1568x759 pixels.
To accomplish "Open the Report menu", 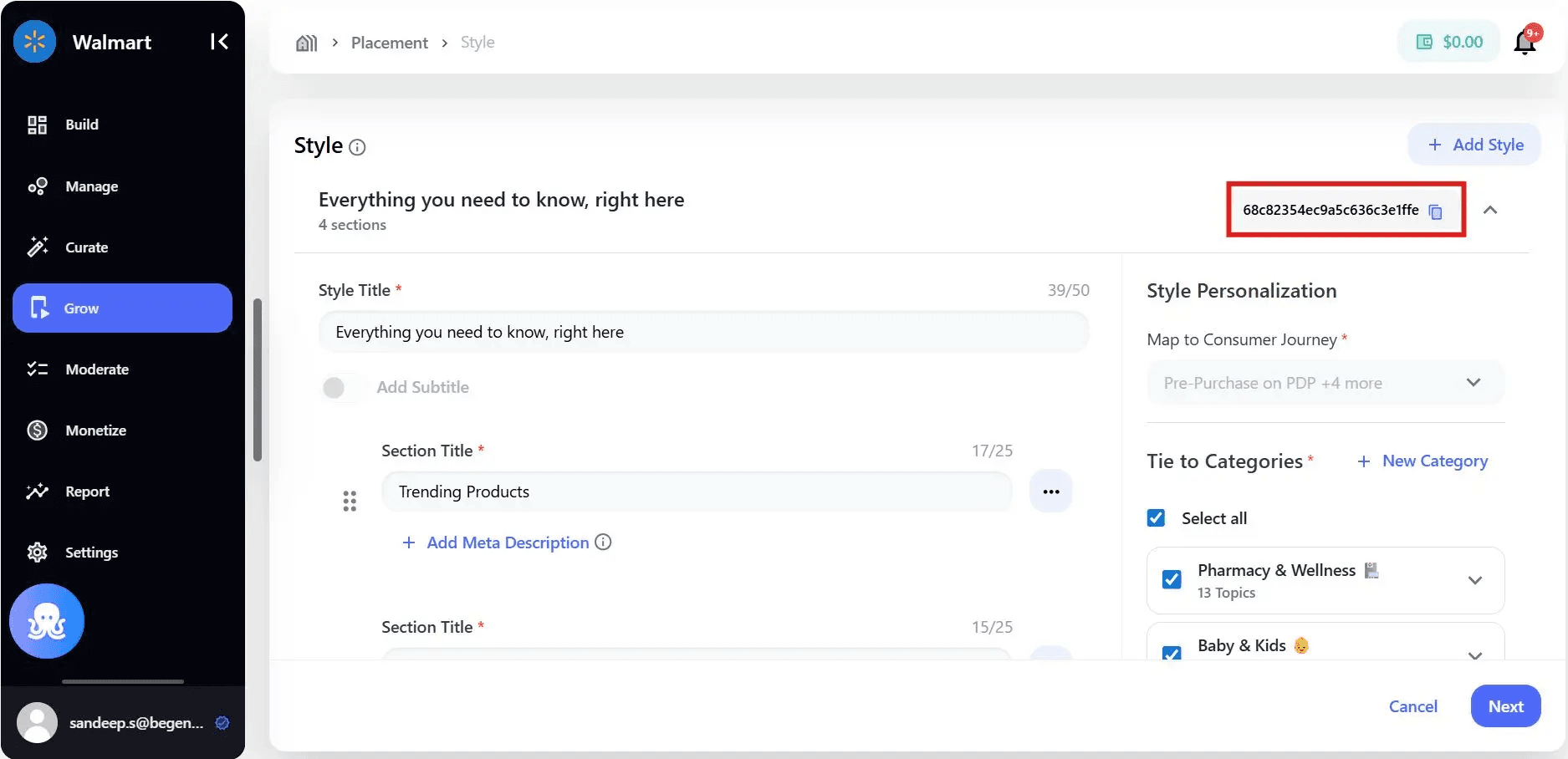I will [122, 492].
